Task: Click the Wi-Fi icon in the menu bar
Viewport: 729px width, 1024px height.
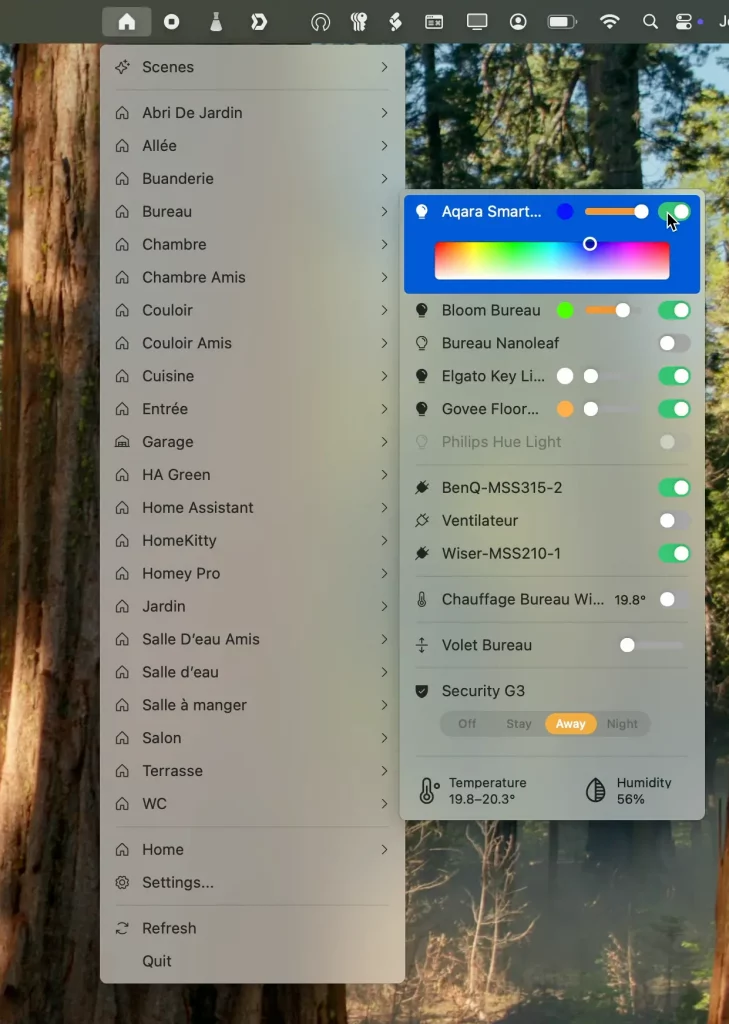Action: pos(609,21)
